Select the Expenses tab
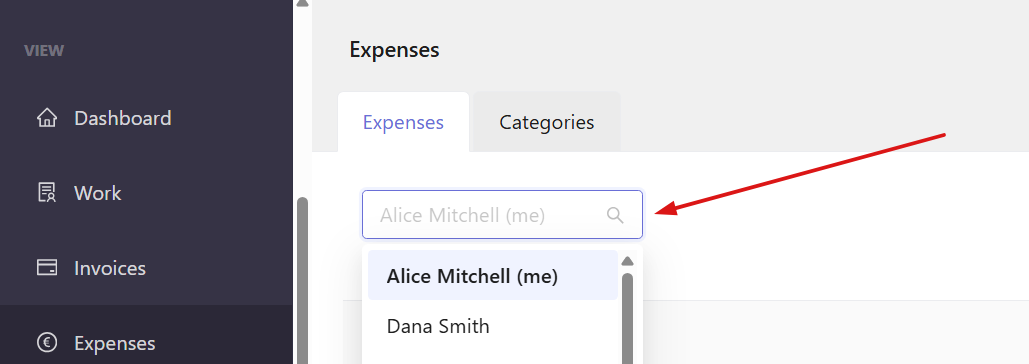Viewport: 1029px width, 364px height. tap(404, 122)
